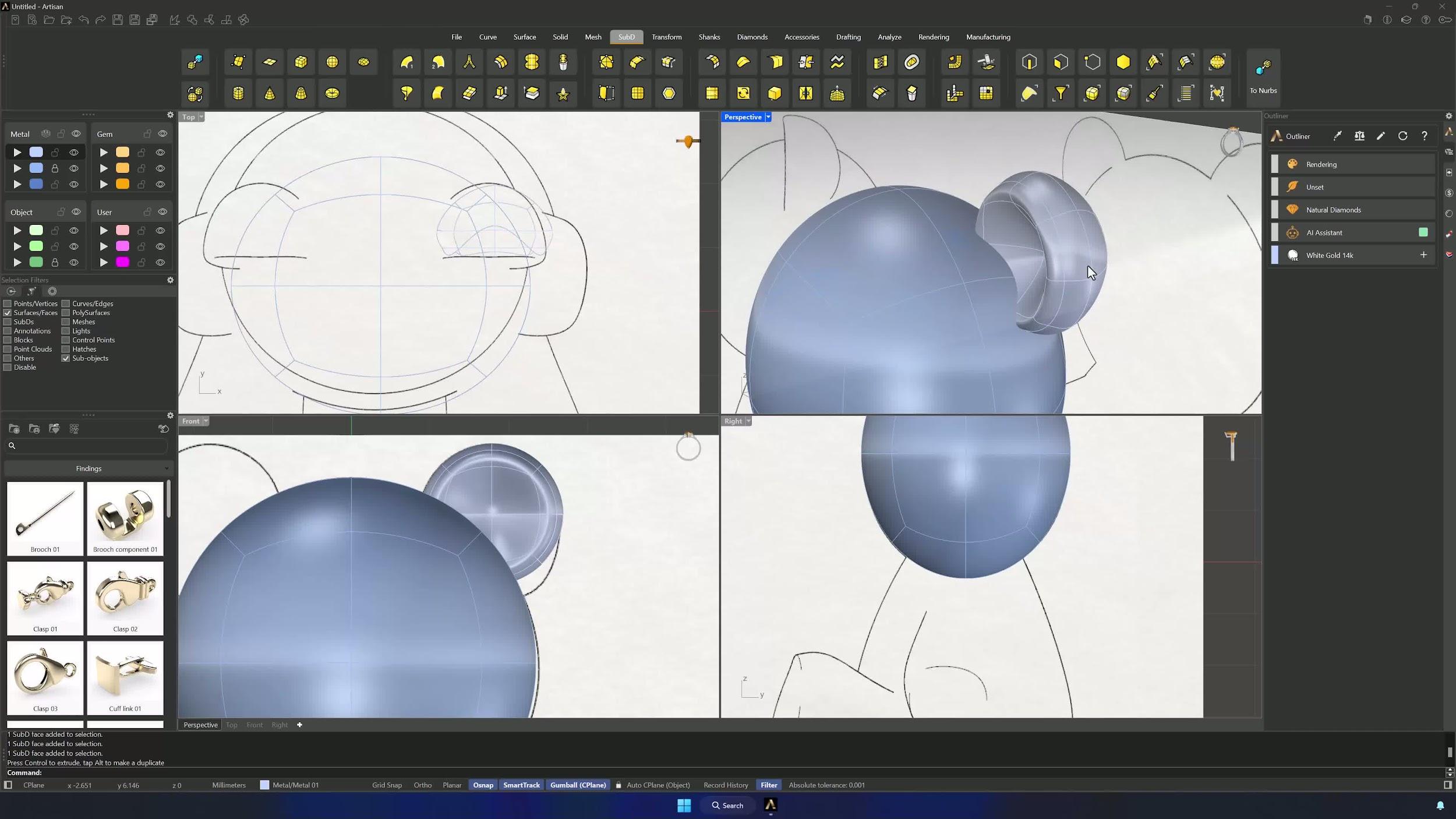Open the Top viewport dropdown arrow

(201, 117)
